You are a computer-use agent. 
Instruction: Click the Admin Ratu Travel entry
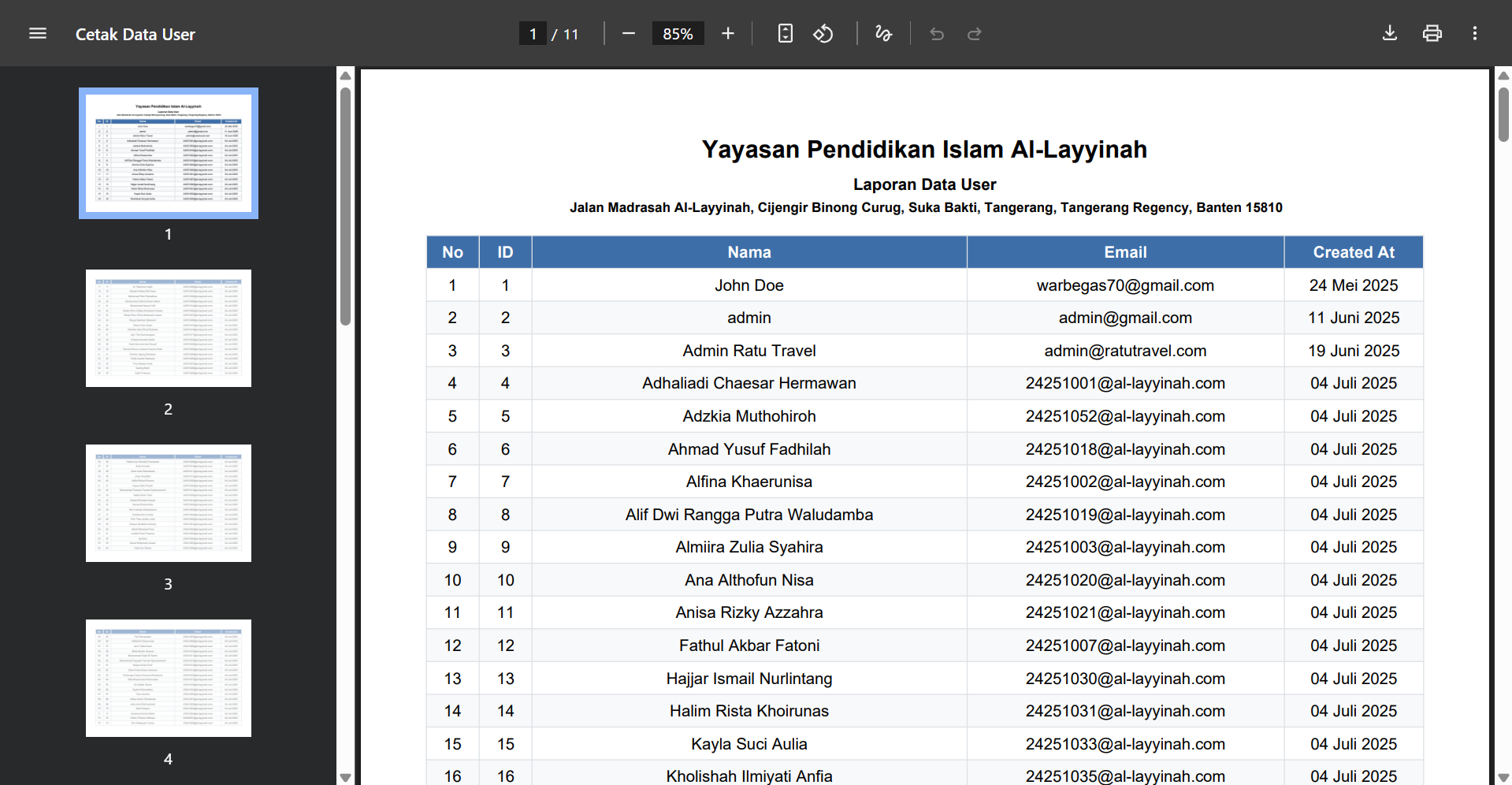(749, 350)
